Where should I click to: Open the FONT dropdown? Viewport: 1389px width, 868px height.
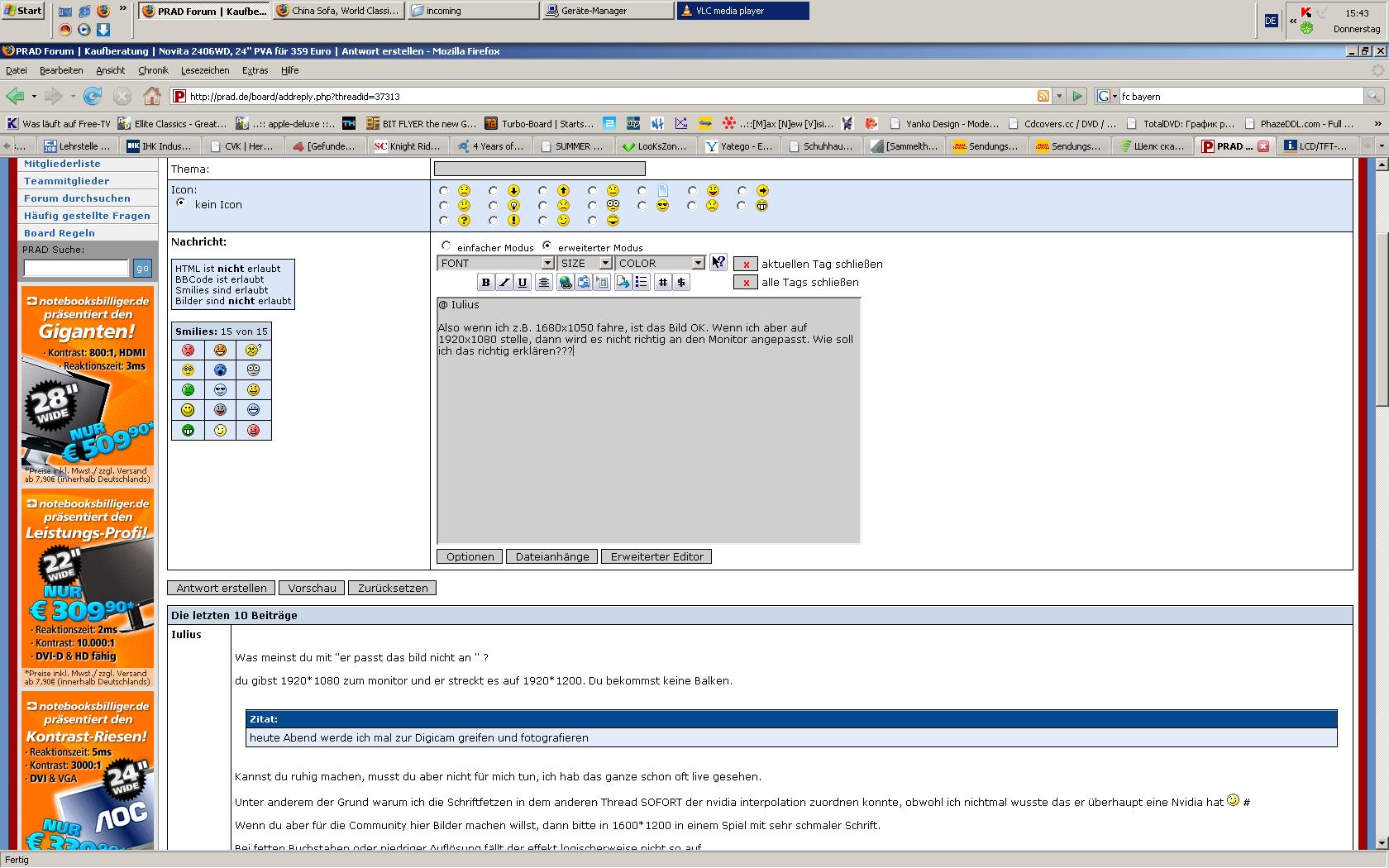tap(495, 263)
